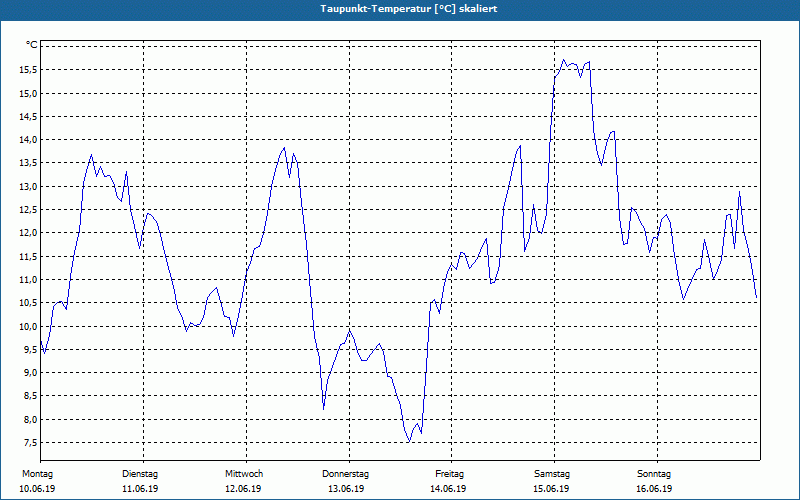Click the date 13.06.19
The width and height of the screenshot is (800, 500).
pyautogui.click(x=346, y=489)
